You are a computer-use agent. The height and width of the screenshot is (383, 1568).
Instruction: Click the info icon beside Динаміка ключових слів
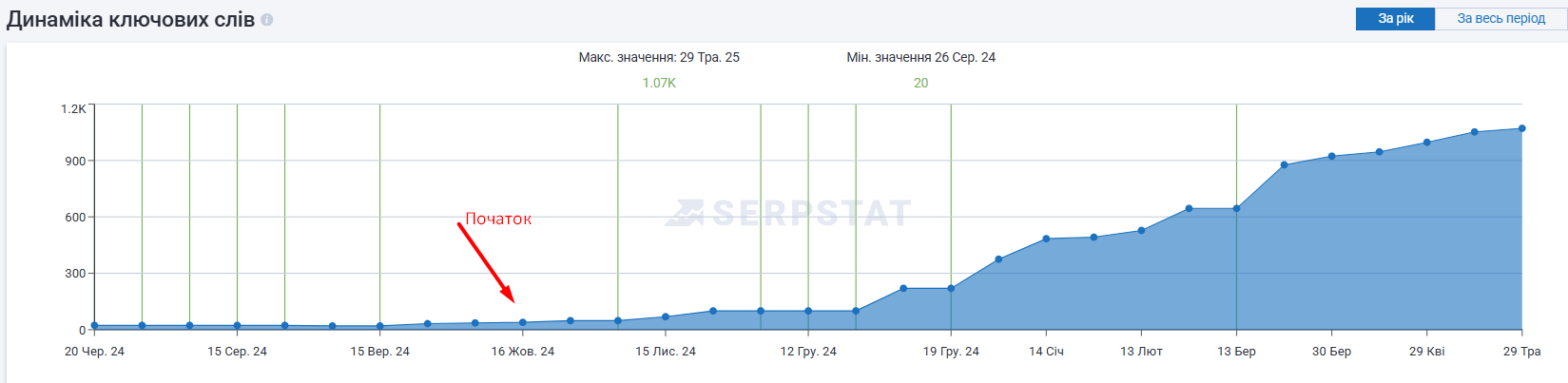point(267,20)
